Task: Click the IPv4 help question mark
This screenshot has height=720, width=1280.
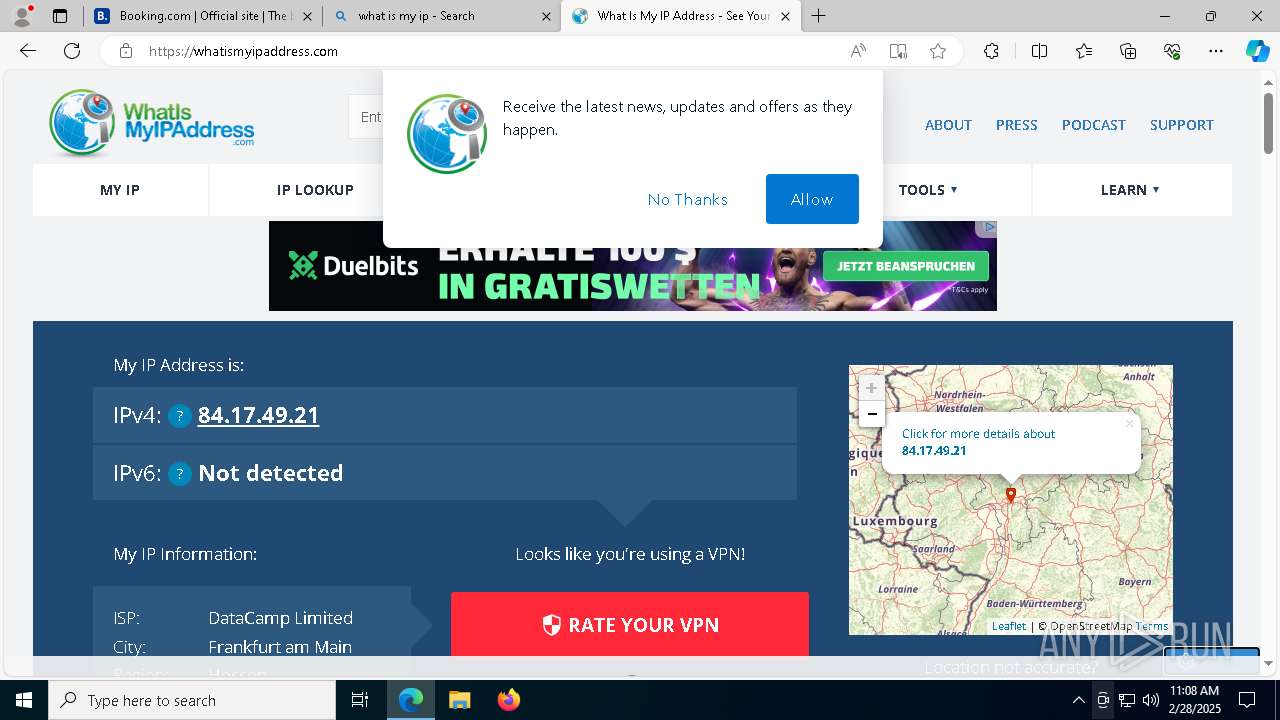Action: pos(179,416)
